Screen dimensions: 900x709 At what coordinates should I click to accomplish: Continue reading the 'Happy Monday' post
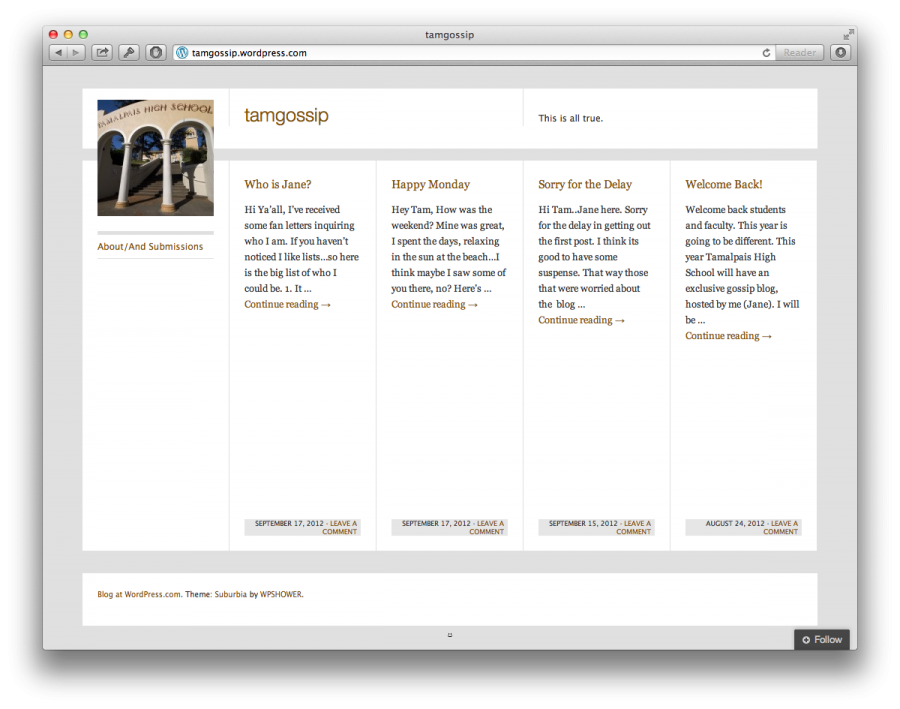pos(435,304)
